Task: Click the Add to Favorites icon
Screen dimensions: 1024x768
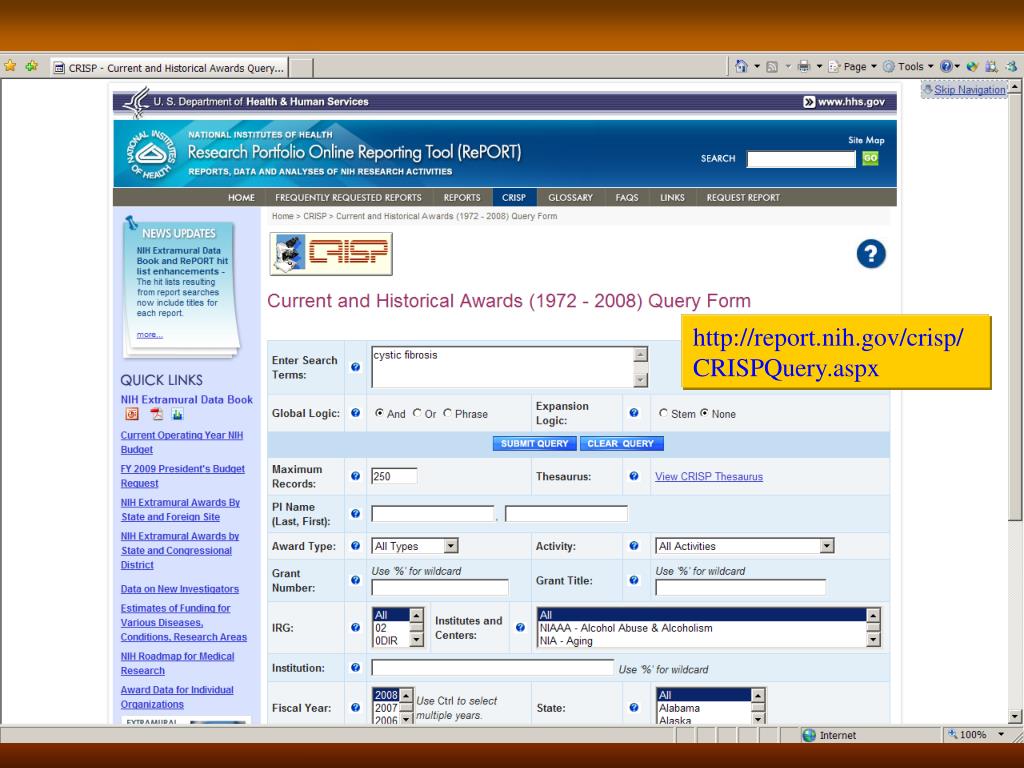Action: tap(31, 66)
